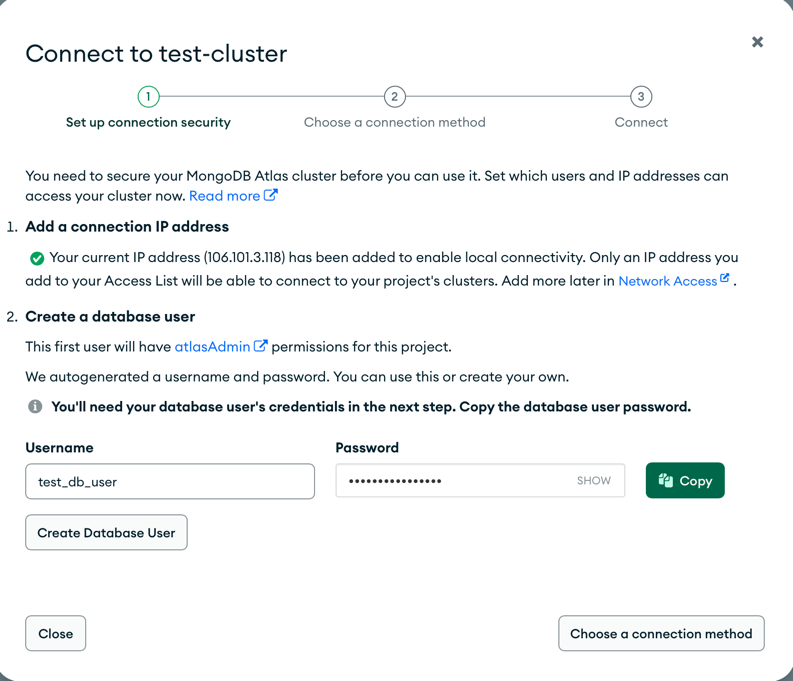Screen dimensions: 793x681
Task: Click the clipboard icon inside Copy button
Action: [666, 480]
